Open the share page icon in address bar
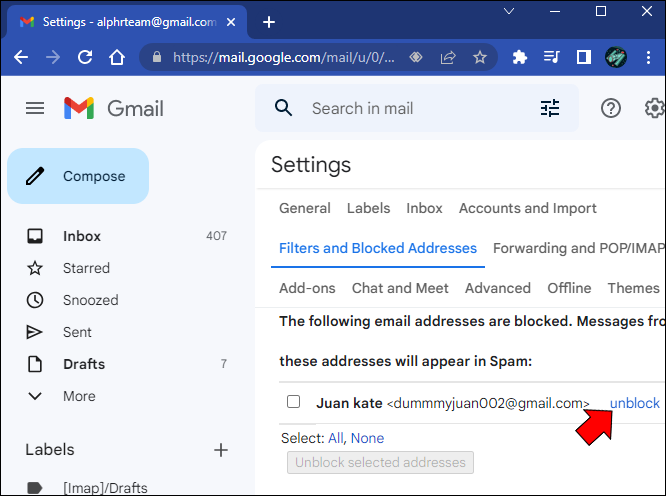 [x=448, y=57]
